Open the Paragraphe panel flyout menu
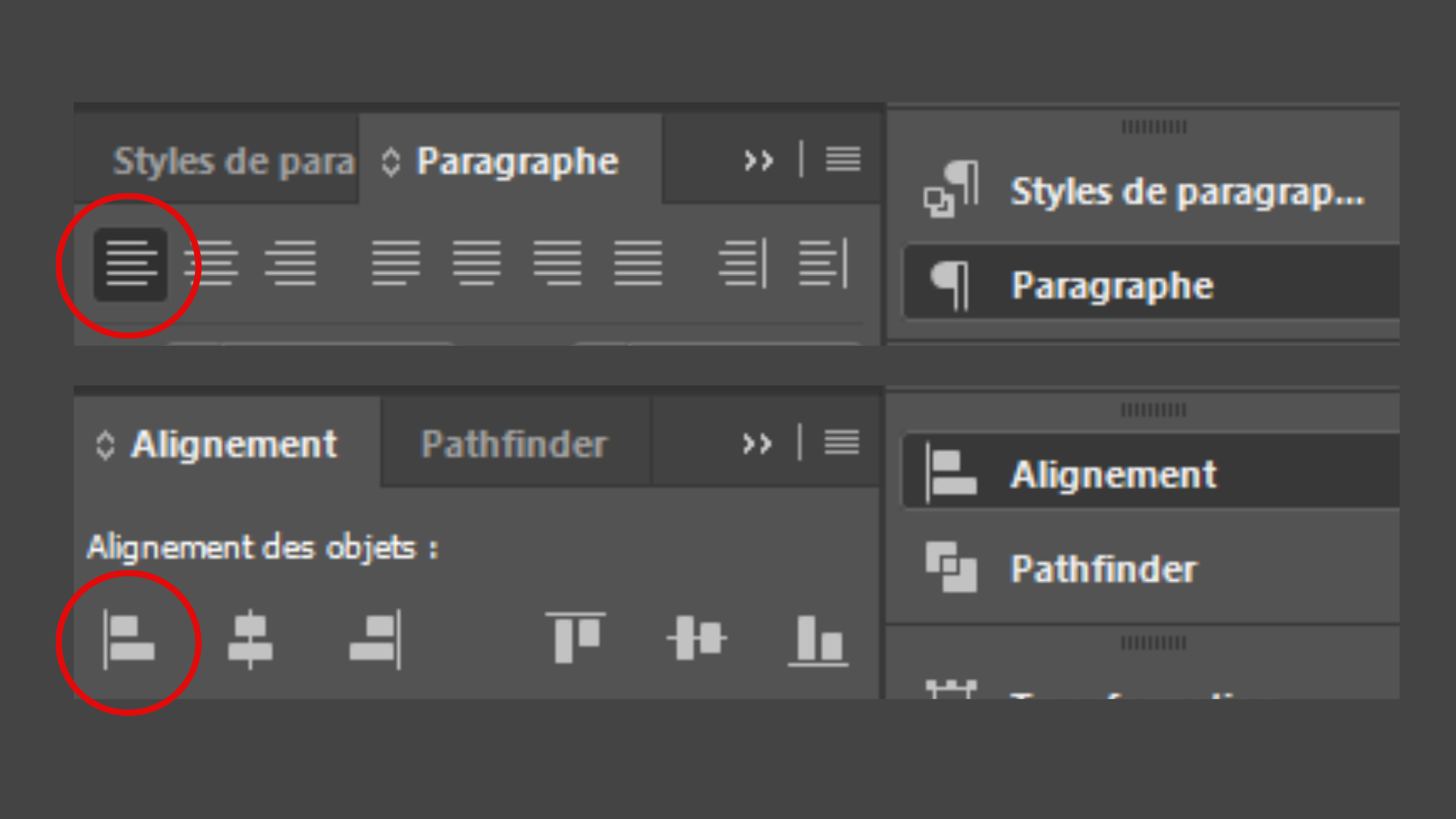The width and height of the screenshot is (1456, 819). (x=843, y=160)
